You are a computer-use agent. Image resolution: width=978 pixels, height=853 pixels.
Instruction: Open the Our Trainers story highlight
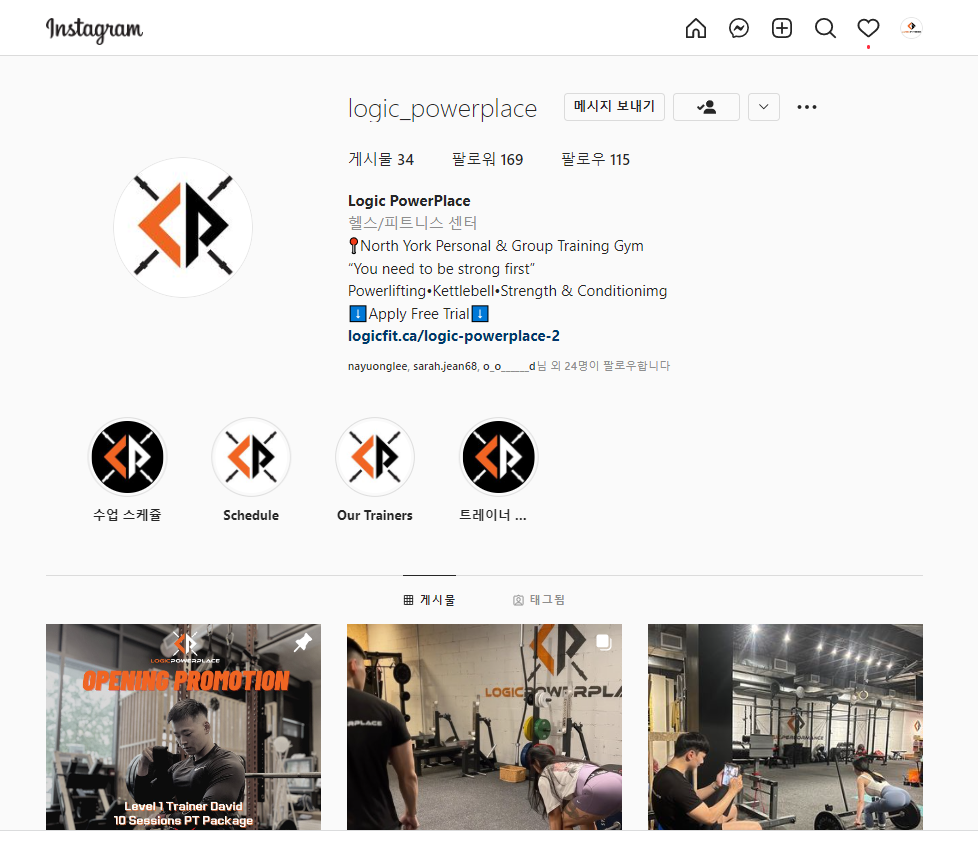click(375, 470)
